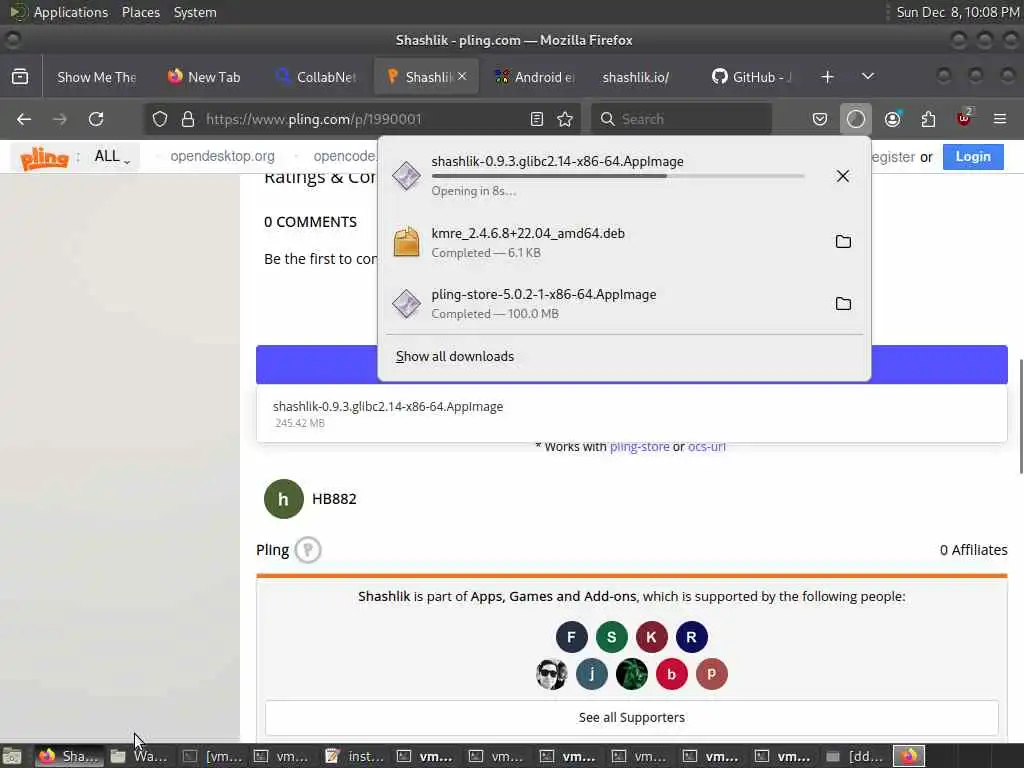Open supporter avatar P
The image size is (1024, 768).
tap(711, 674)
